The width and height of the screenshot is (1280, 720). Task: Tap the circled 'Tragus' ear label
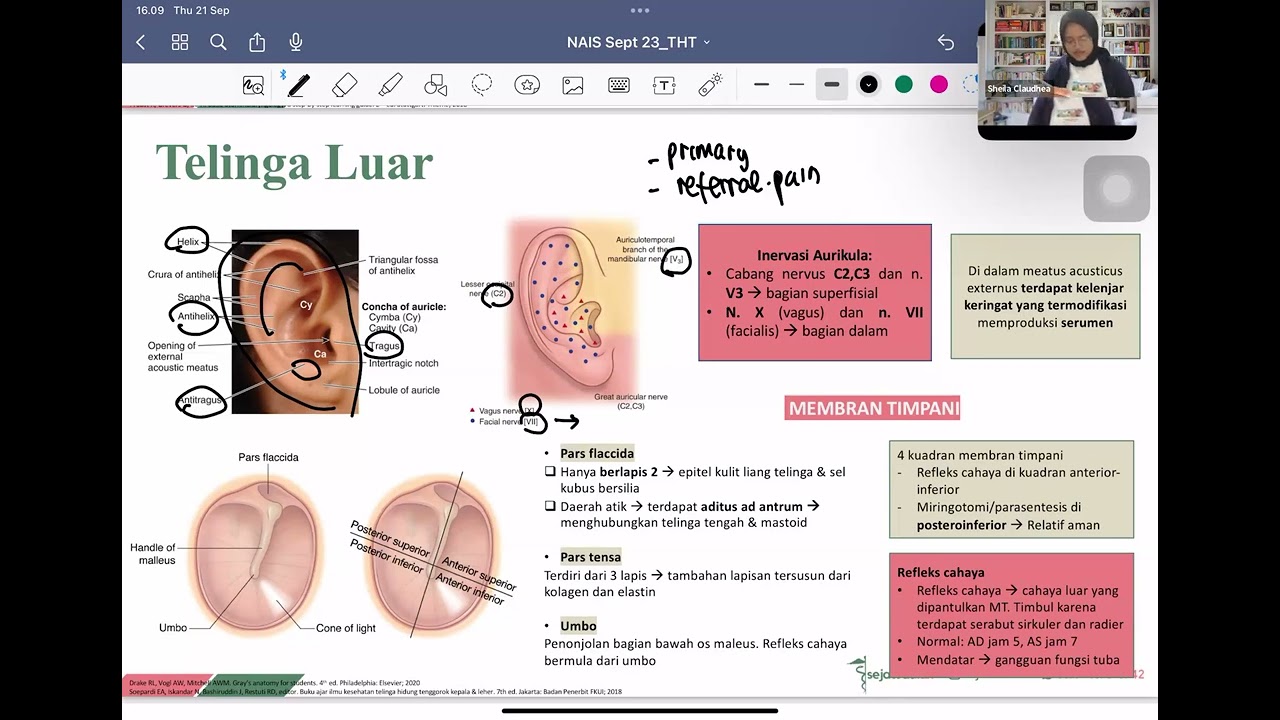(384, 346)
